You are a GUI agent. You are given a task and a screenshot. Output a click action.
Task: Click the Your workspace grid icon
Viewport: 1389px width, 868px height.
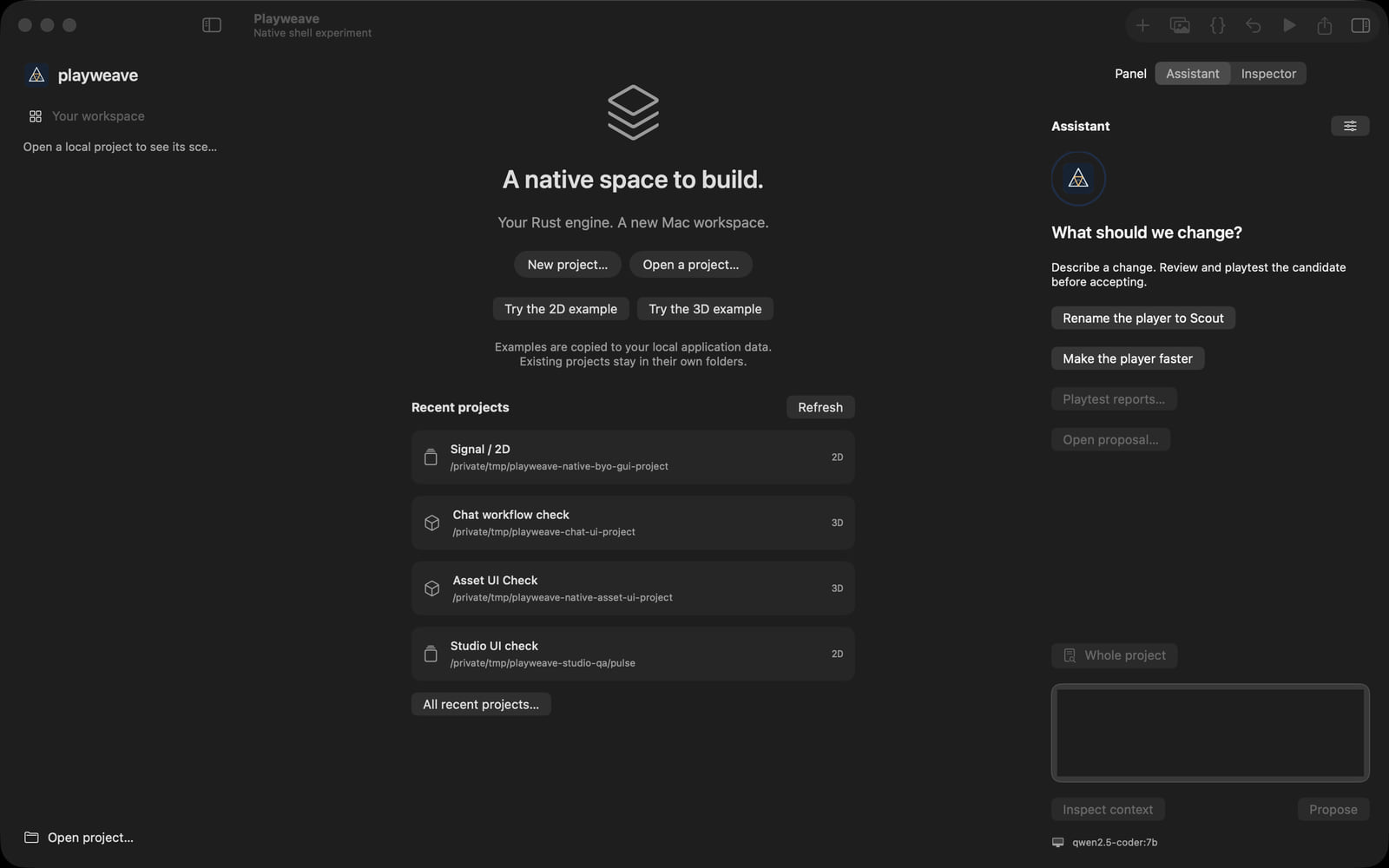36,116
